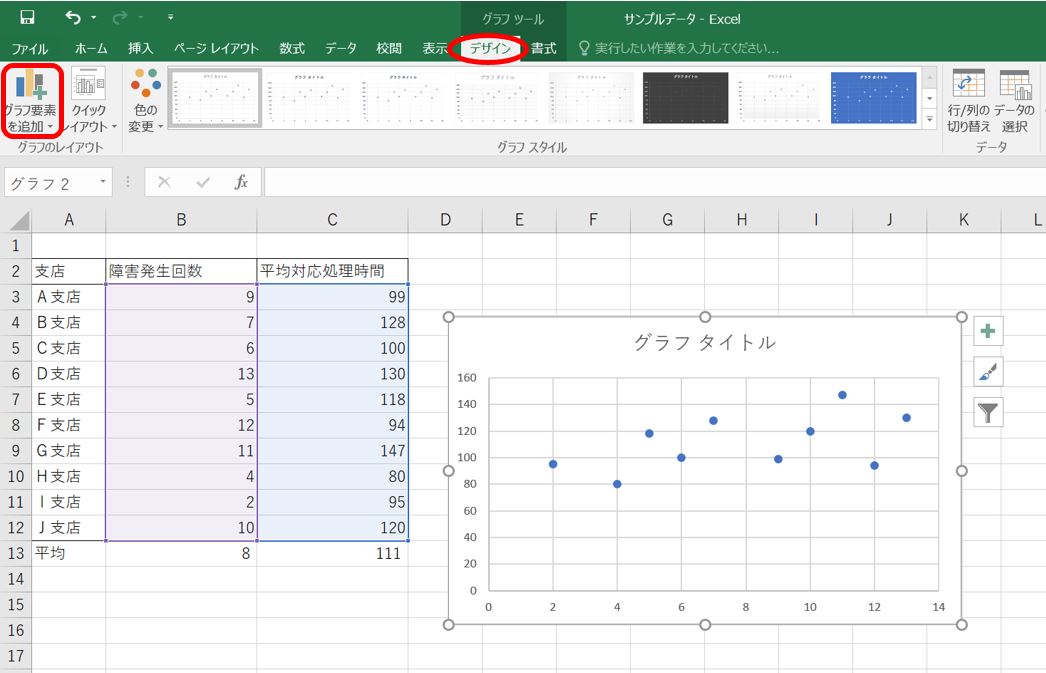Open the Name Box dropdown arrow
Image resolution: width=1046 pixels, height=673 pixels.
point(103,182)
